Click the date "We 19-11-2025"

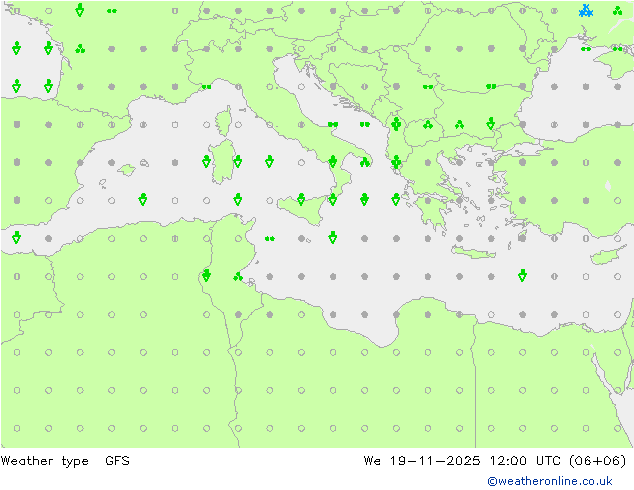pyautogui.click(x=422, y=461)
